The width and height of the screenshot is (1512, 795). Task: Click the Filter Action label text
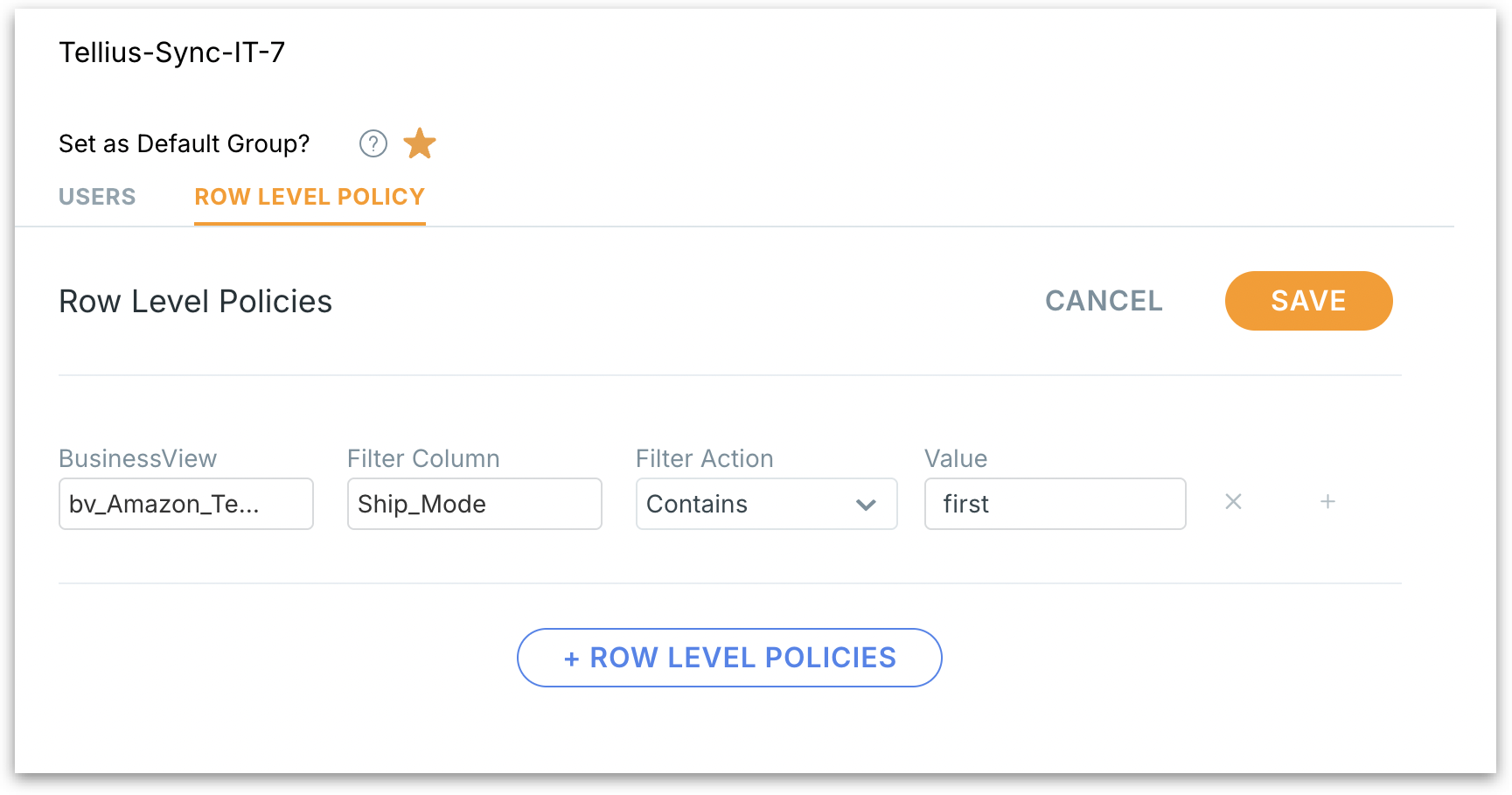pos(704,458)
